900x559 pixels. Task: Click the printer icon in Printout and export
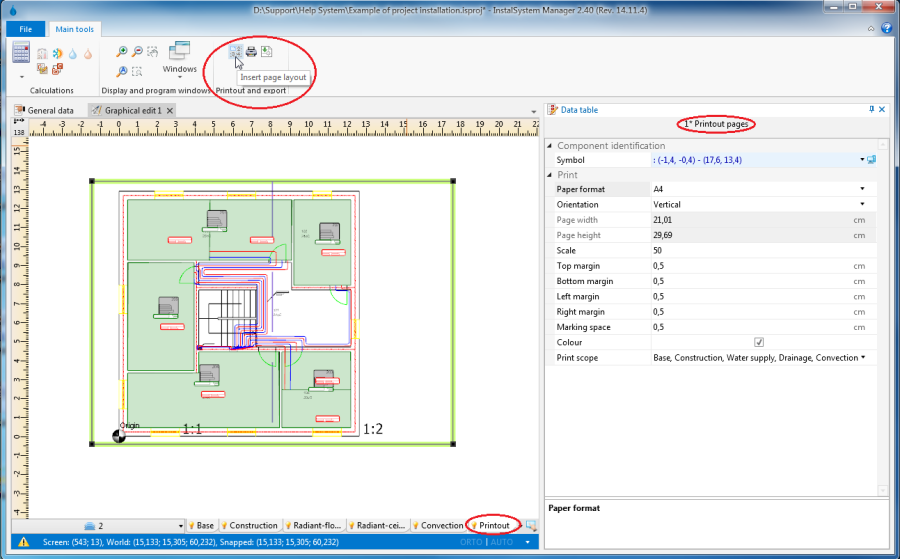(252, 52)
